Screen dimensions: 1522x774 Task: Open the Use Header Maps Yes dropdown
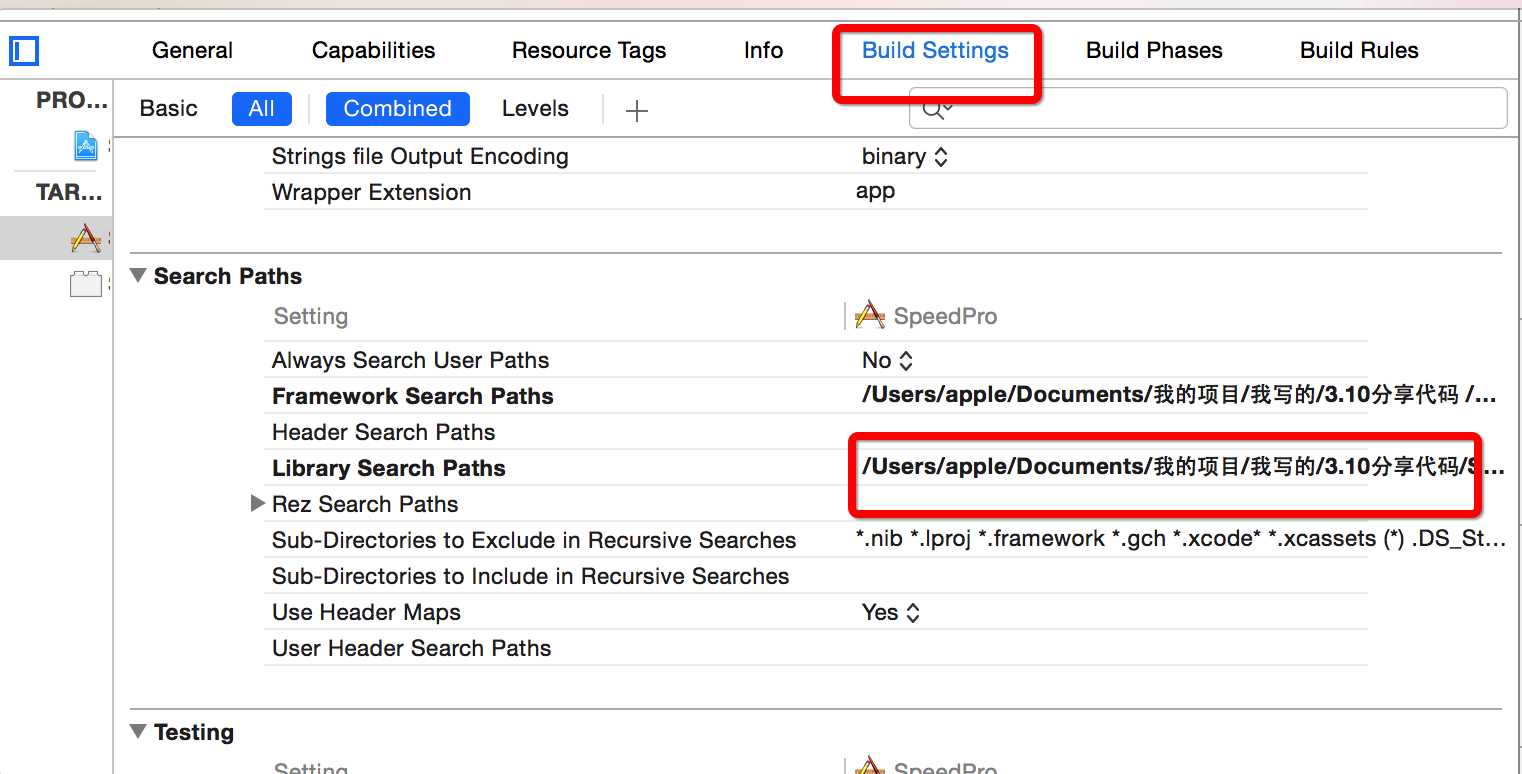(x=890, y=613)
